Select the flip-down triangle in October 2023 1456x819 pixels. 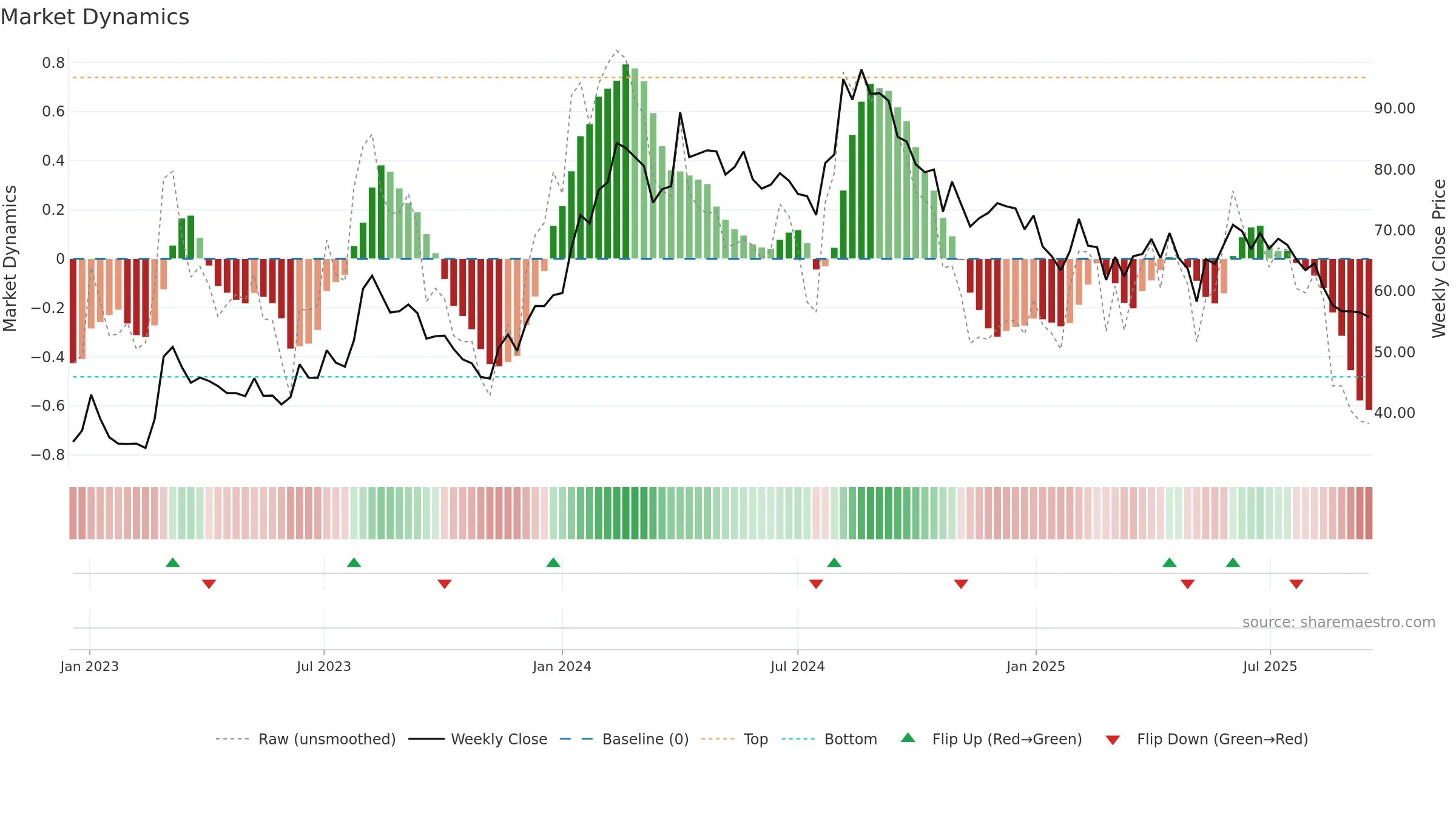pyautogui.click(x=444, y=584)
